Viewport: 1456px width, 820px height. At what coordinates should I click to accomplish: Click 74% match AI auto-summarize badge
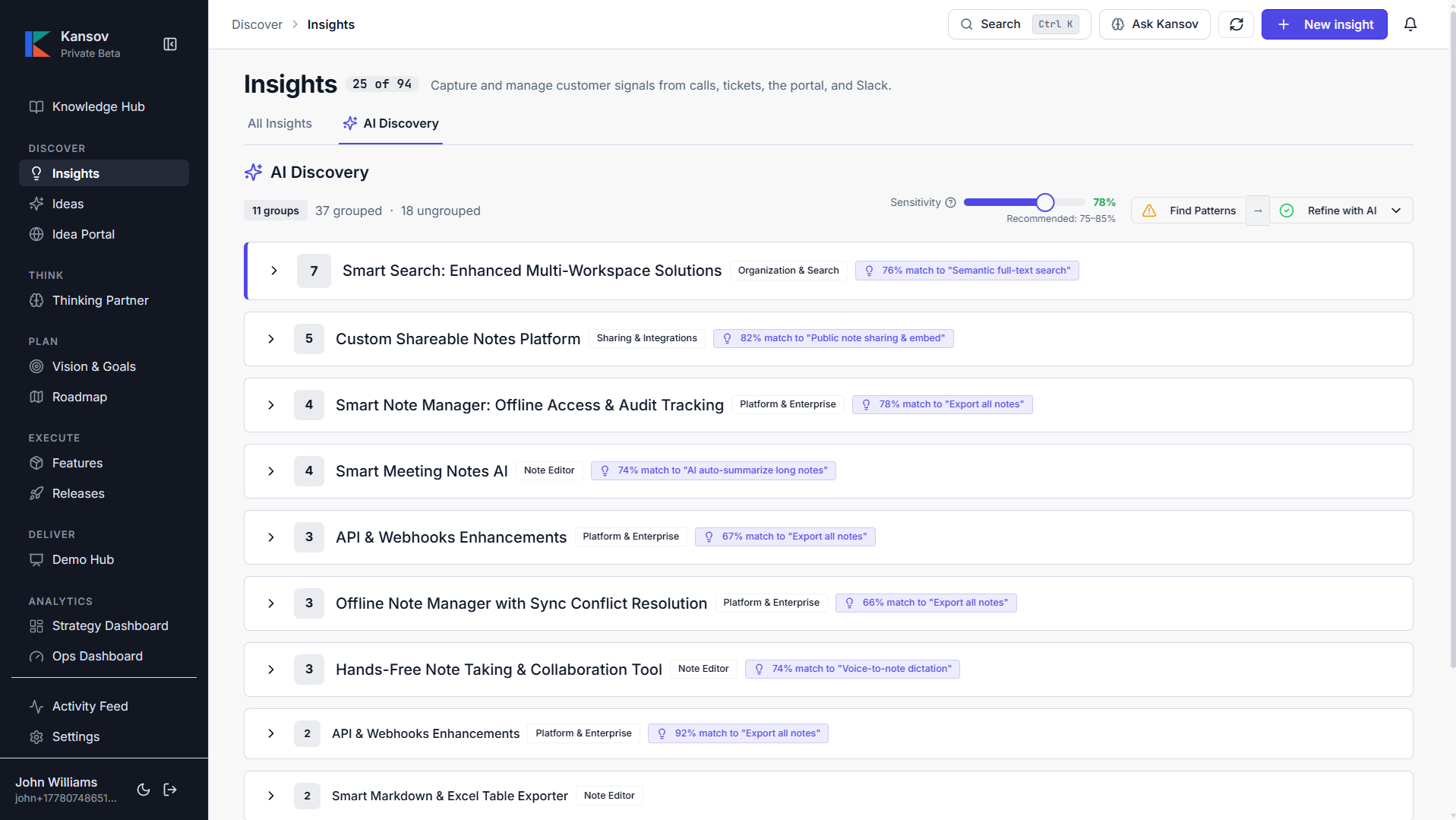[x=713, y=470]
